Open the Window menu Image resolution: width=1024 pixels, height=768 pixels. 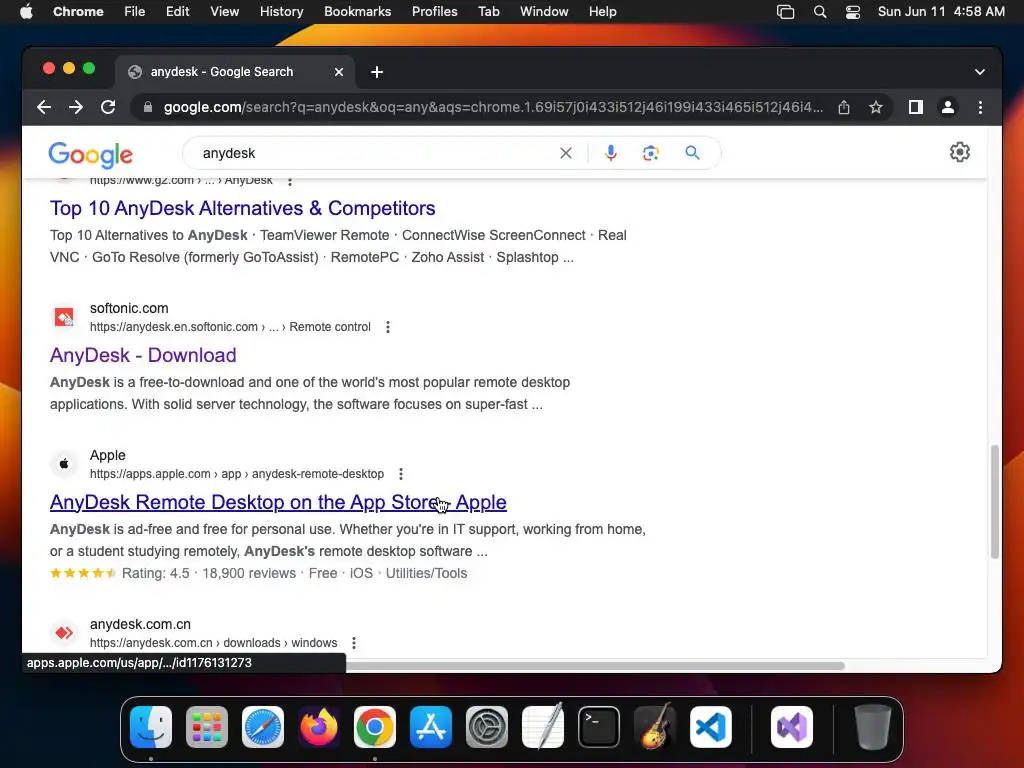[x=544, y=12]
